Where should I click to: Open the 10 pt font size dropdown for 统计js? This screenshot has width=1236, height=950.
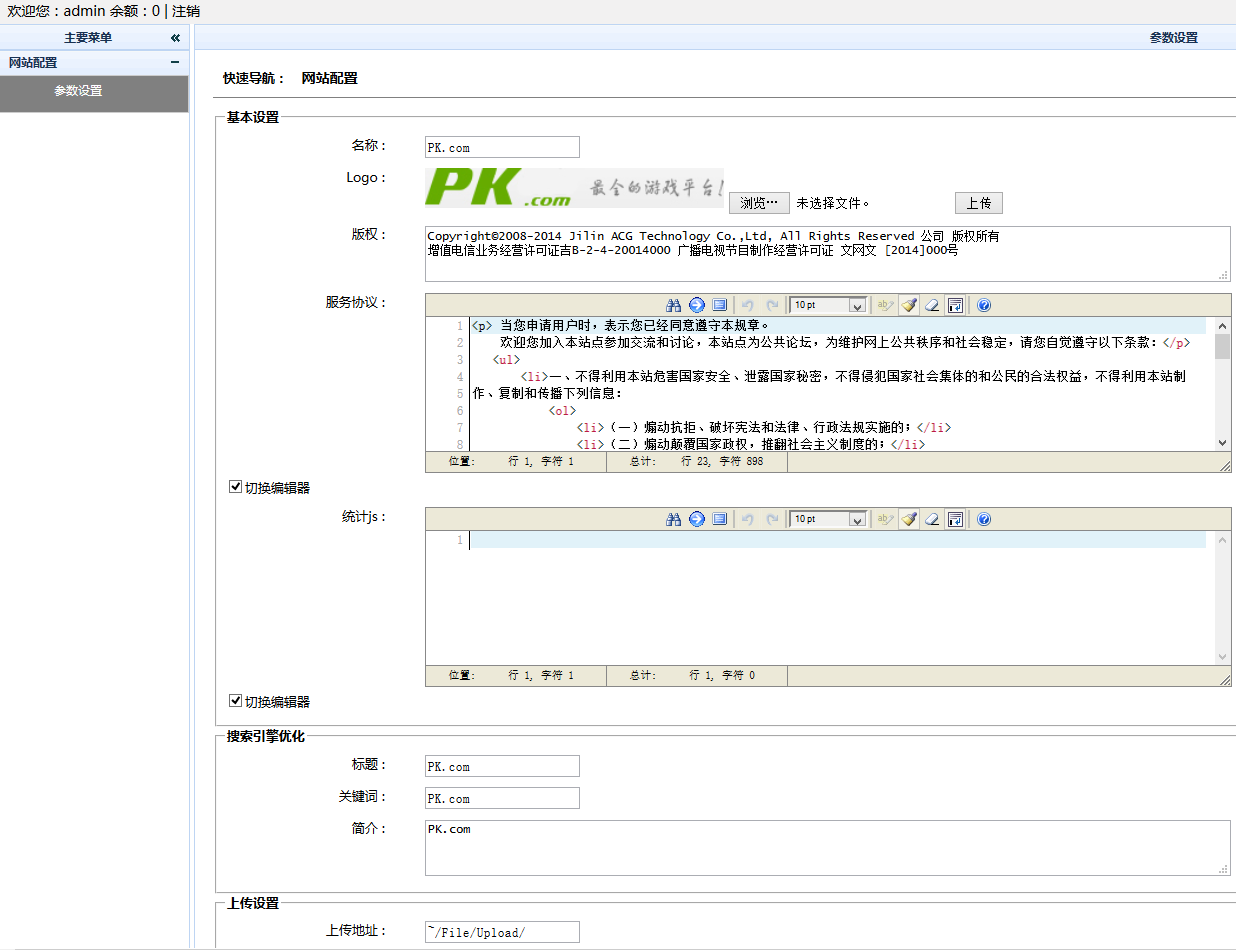tap(828, 519)
